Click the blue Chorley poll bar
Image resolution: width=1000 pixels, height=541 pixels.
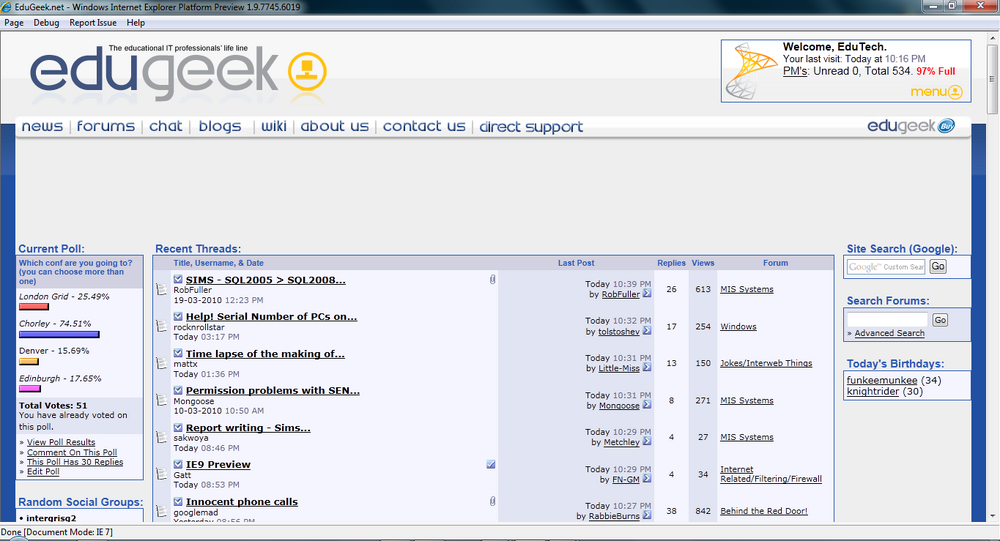[x=59, y=334]
